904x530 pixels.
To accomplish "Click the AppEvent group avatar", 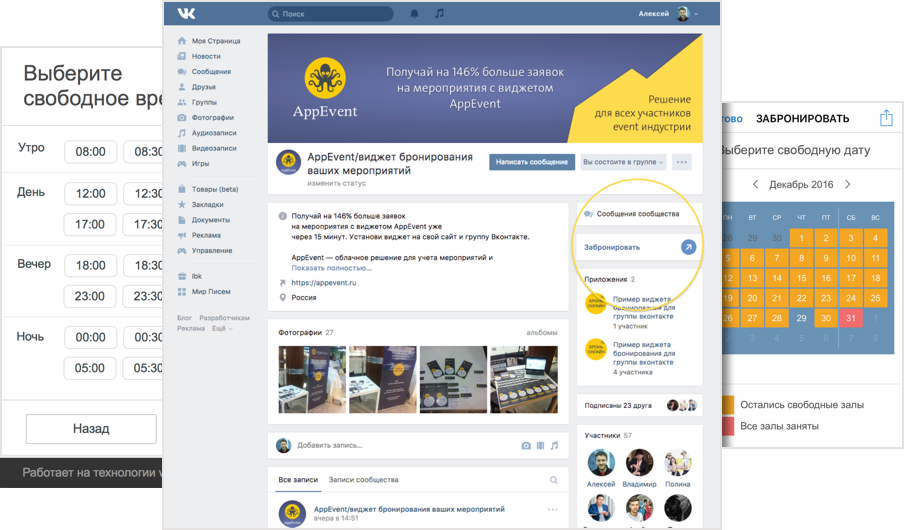I will click(288, 162).
